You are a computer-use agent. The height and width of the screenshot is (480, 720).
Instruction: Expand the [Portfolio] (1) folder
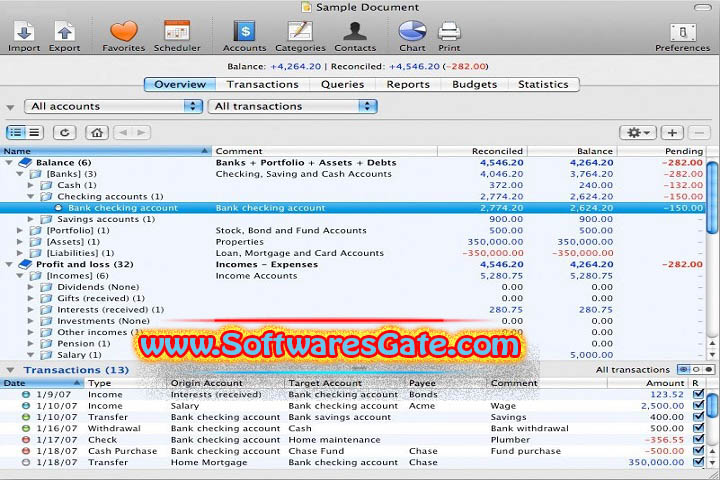pyautogui.click(x=20, y=231)
